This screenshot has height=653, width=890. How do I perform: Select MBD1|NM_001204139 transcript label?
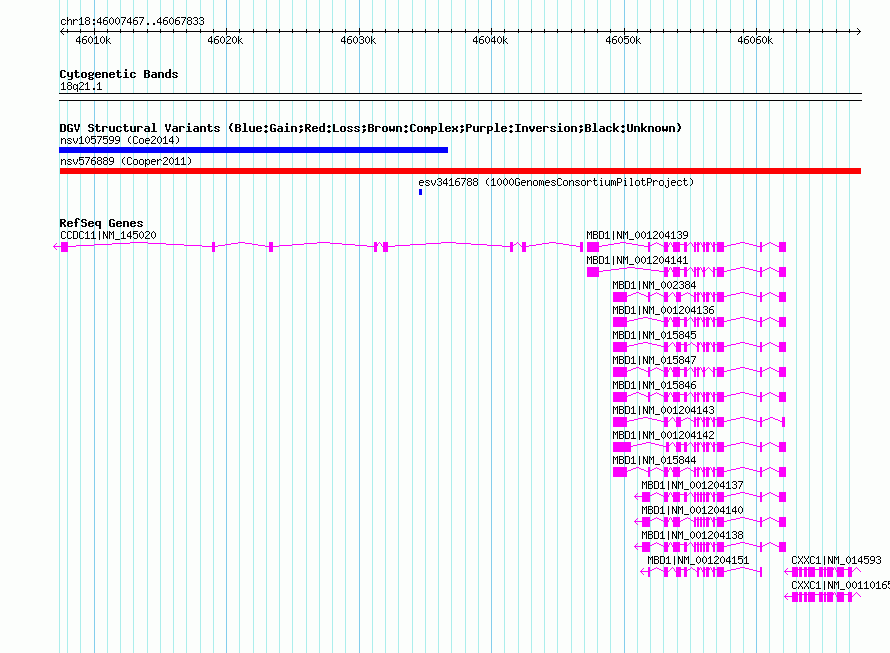pyautogui.click(x=637, y=235)
